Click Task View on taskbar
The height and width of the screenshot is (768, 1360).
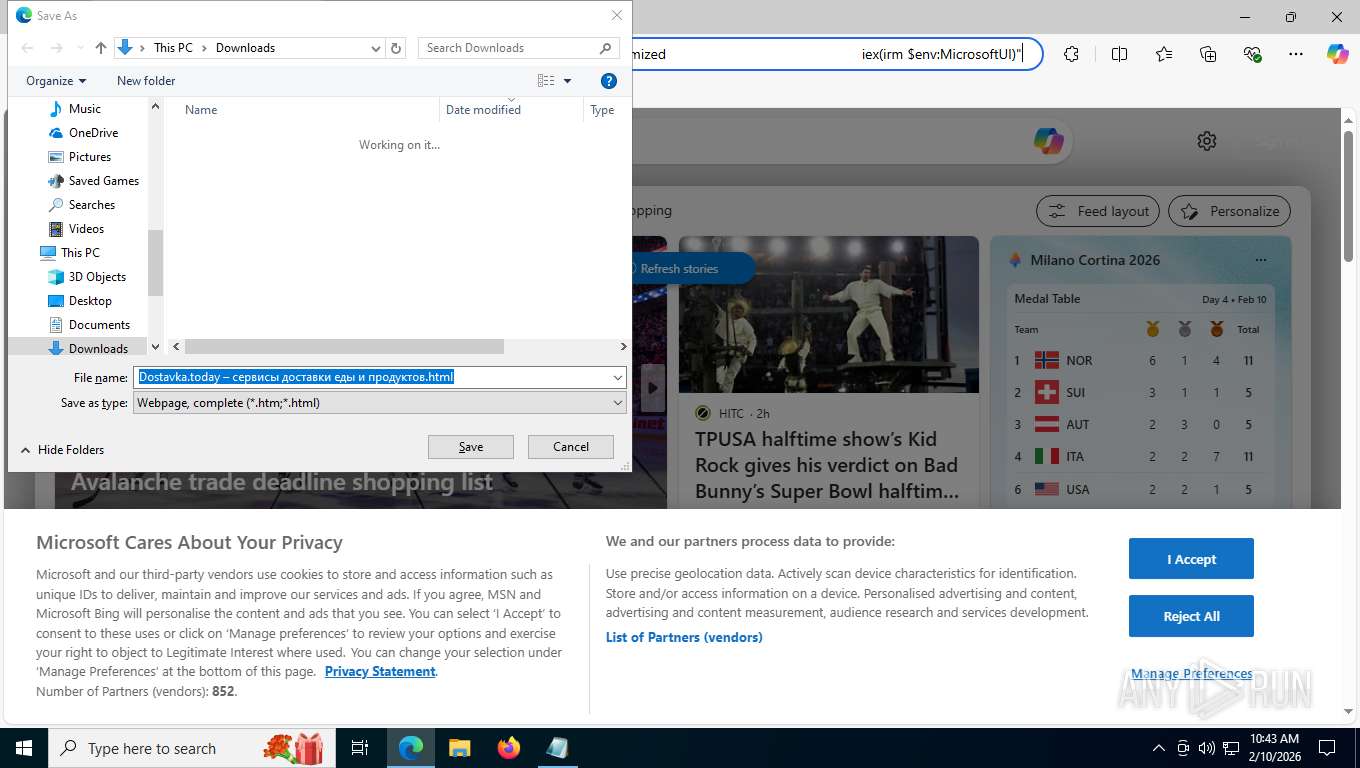click(360, 748)
